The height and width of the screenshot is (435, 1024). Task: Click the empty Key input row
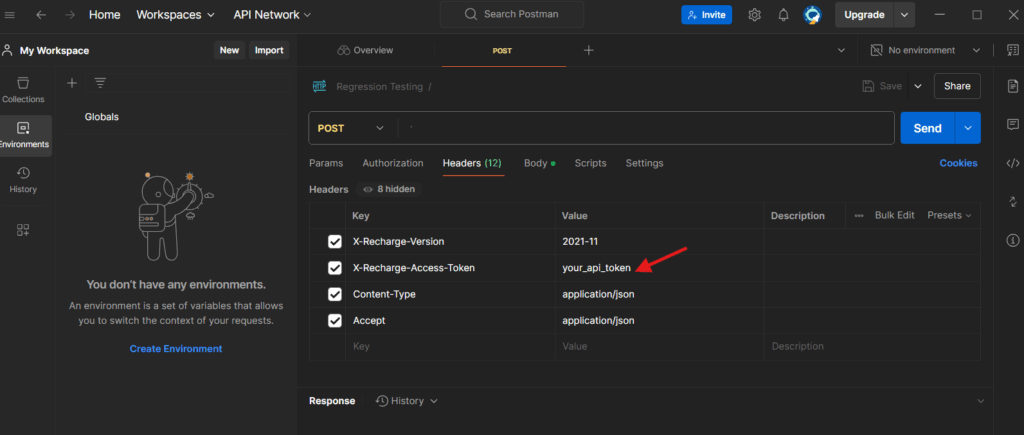point(450,346)
